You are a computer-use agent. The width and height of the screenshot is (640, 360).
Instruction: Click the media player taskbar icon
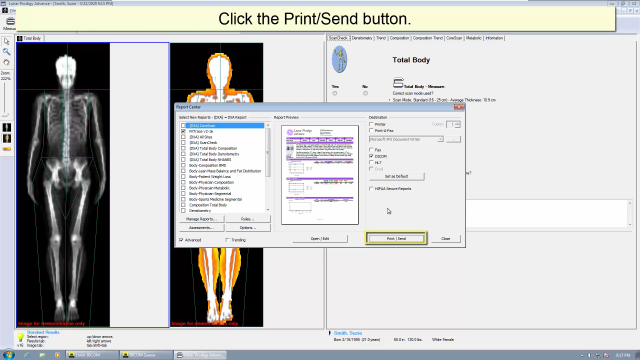tap(57, 355)
